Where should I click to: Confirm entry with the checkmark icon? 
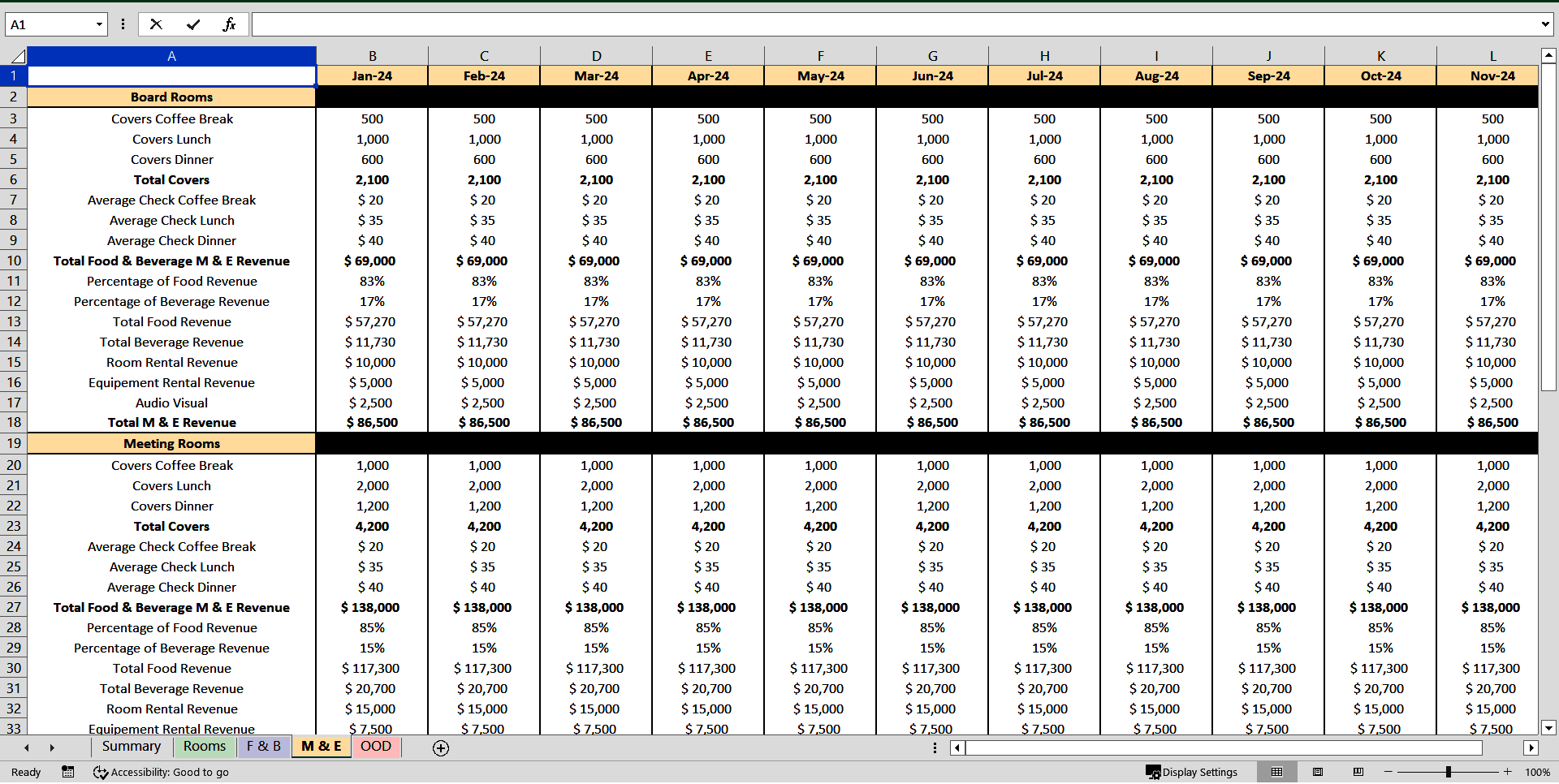click(x=193, y=24)
